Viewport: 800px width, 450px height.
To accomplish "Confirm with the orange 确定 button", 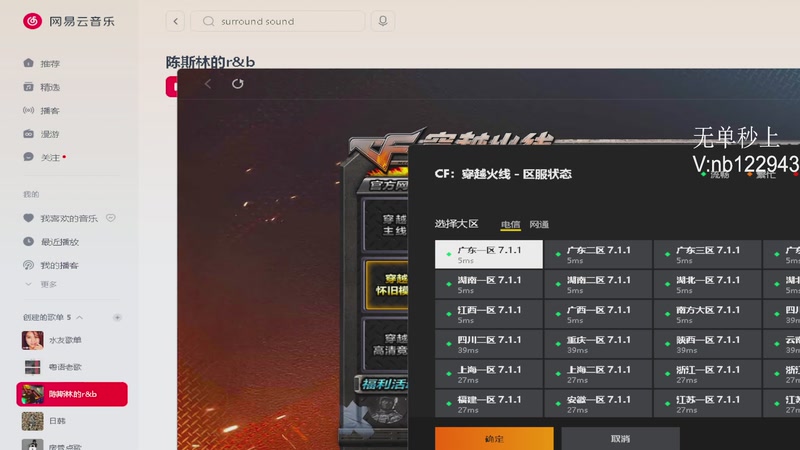I will click(x=494, y=439).
